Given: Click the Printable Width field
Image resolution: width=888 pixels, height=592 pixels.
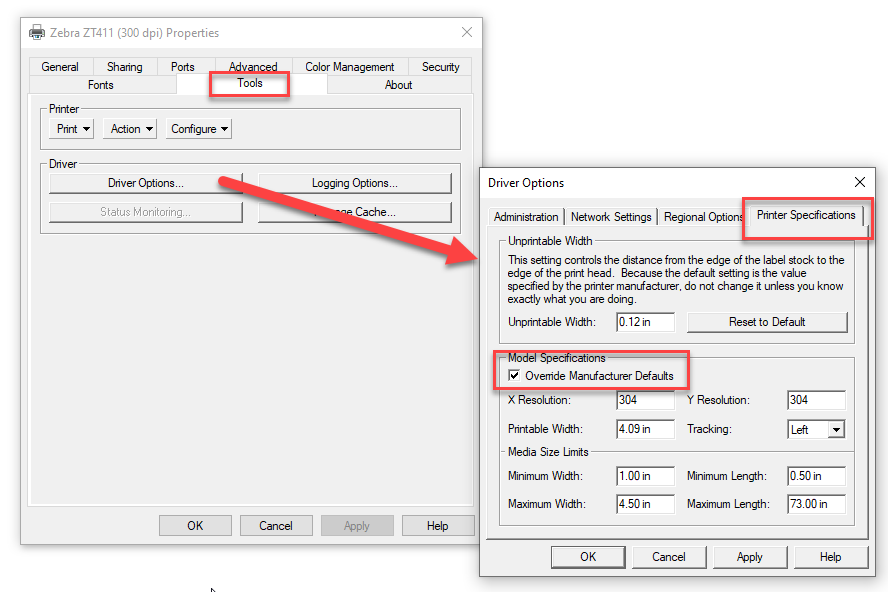Looking at the screenshot, I should point(646,429).
